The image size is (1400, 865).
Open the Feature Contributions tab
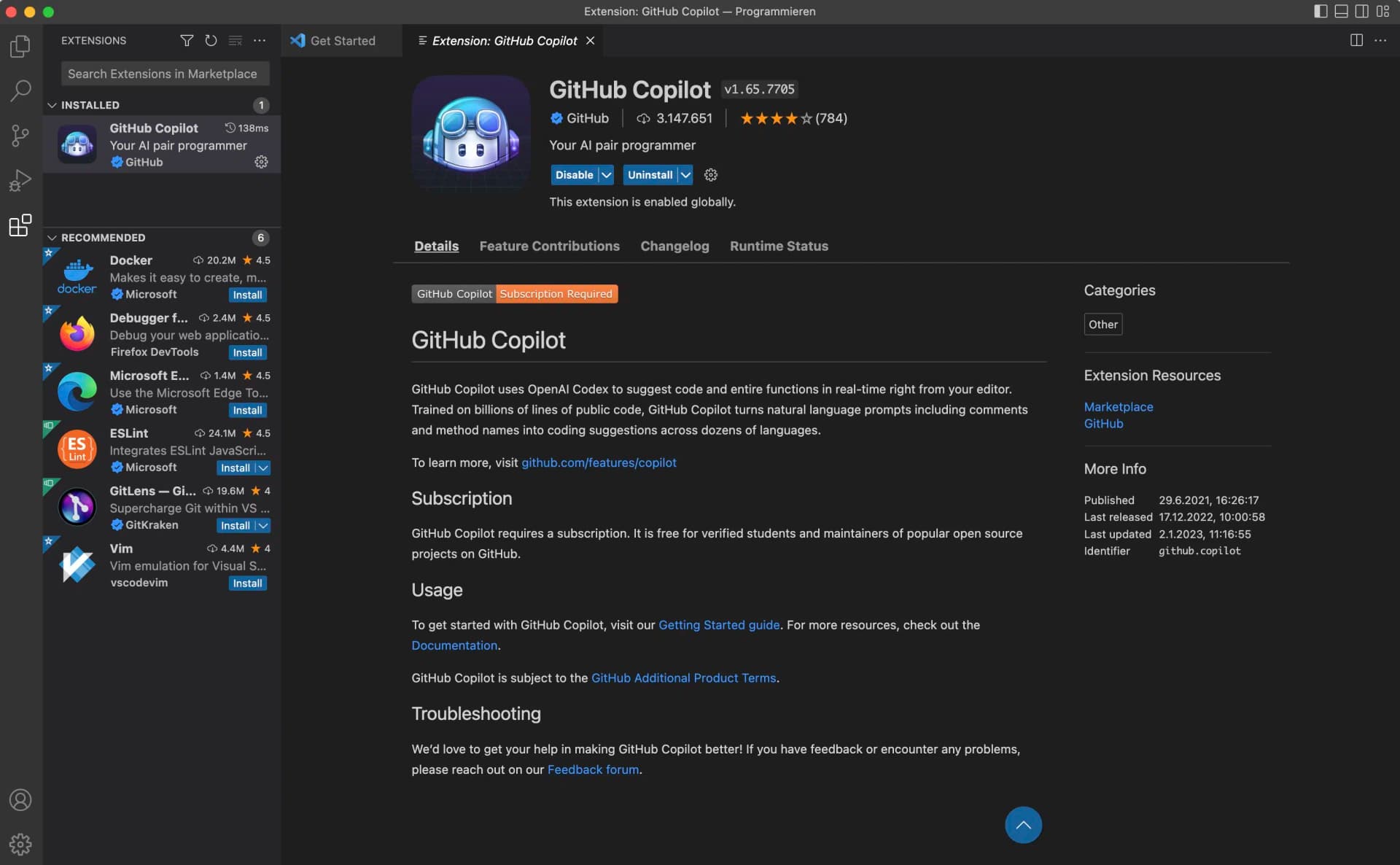click(549, 246)
